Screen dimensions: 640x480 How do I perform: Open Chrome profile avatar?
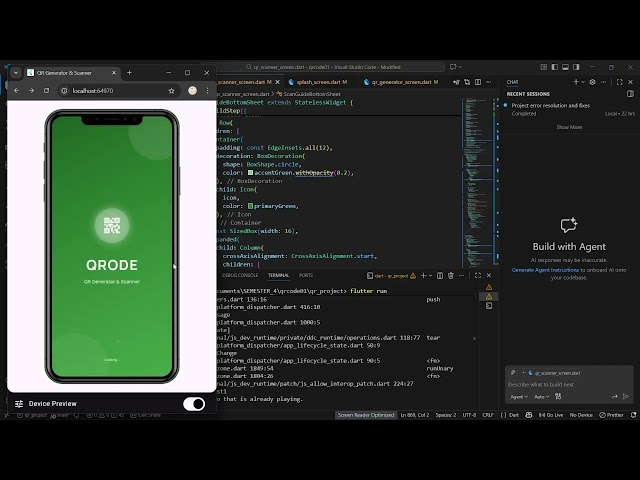tap(192, 91)
